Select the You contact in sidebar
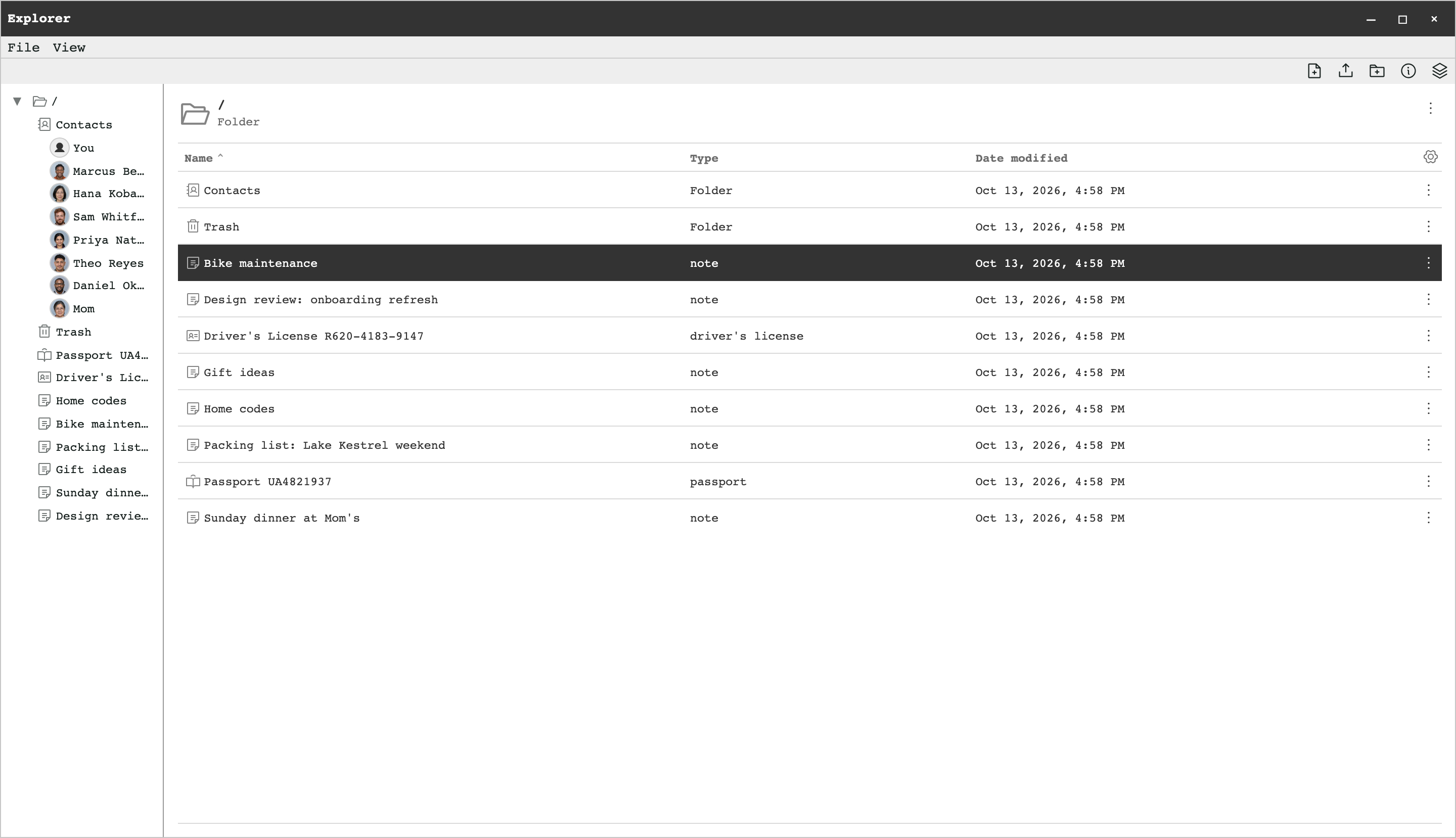The width and height of the screenshot is (1456, 838). point(83,148)
